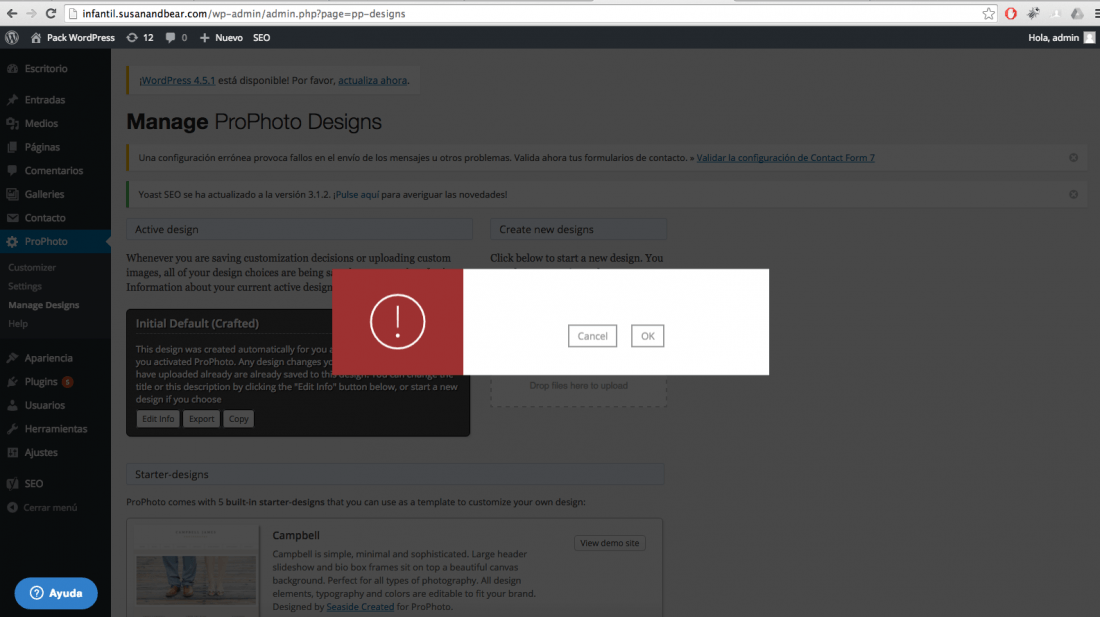Screen dimensions: 1100x617
Task: Open the WordPress 4.5.1 link
Action: tap(177, 81)
